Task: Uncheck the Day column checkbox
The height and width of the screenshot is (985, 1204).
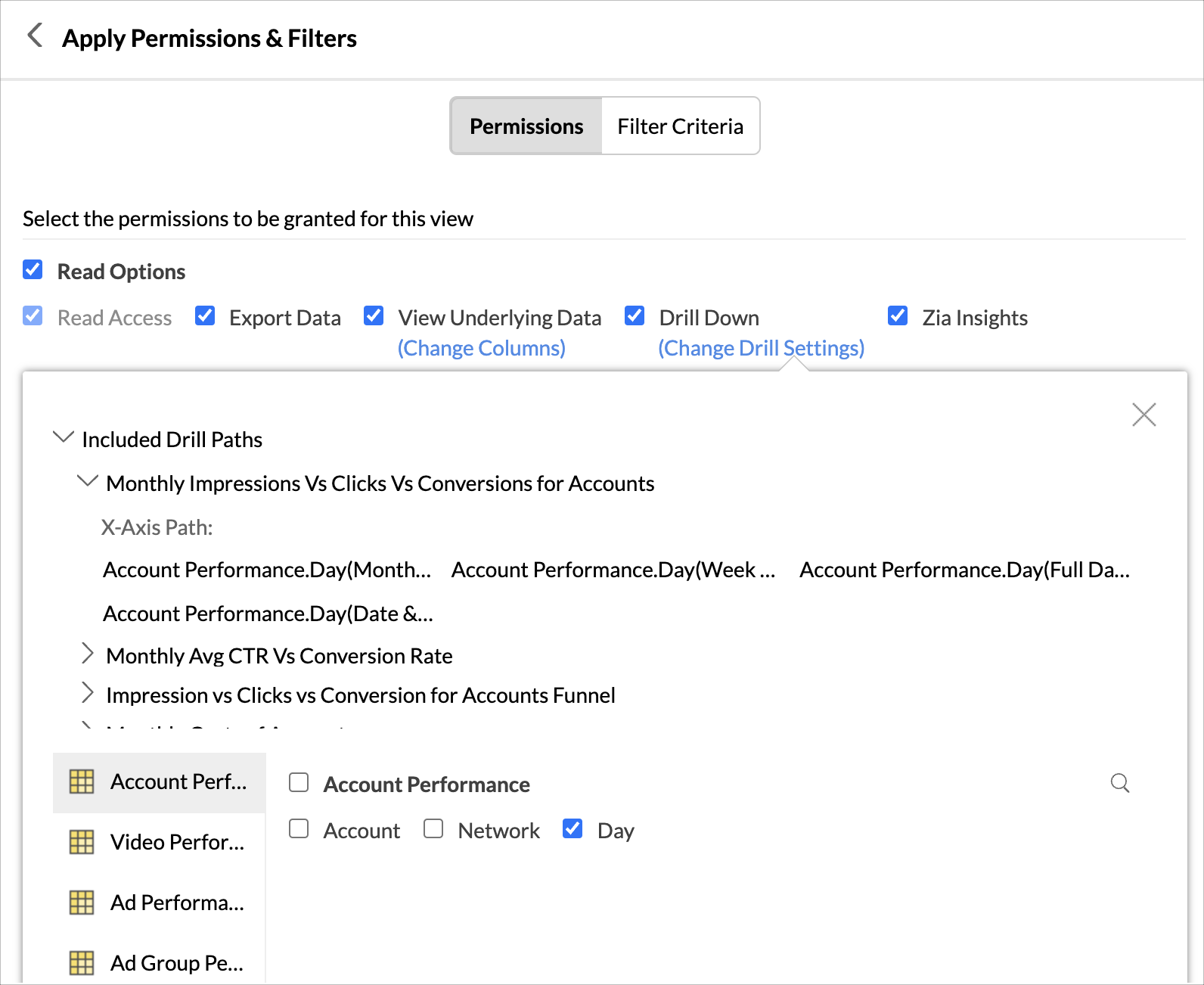Action: [573, 829]
